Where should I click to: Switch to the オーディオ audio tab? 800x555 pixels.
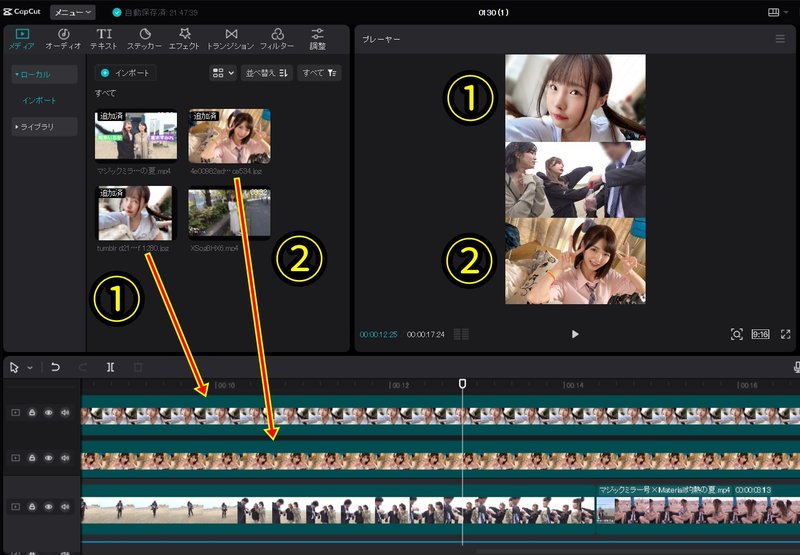(63, 39)
